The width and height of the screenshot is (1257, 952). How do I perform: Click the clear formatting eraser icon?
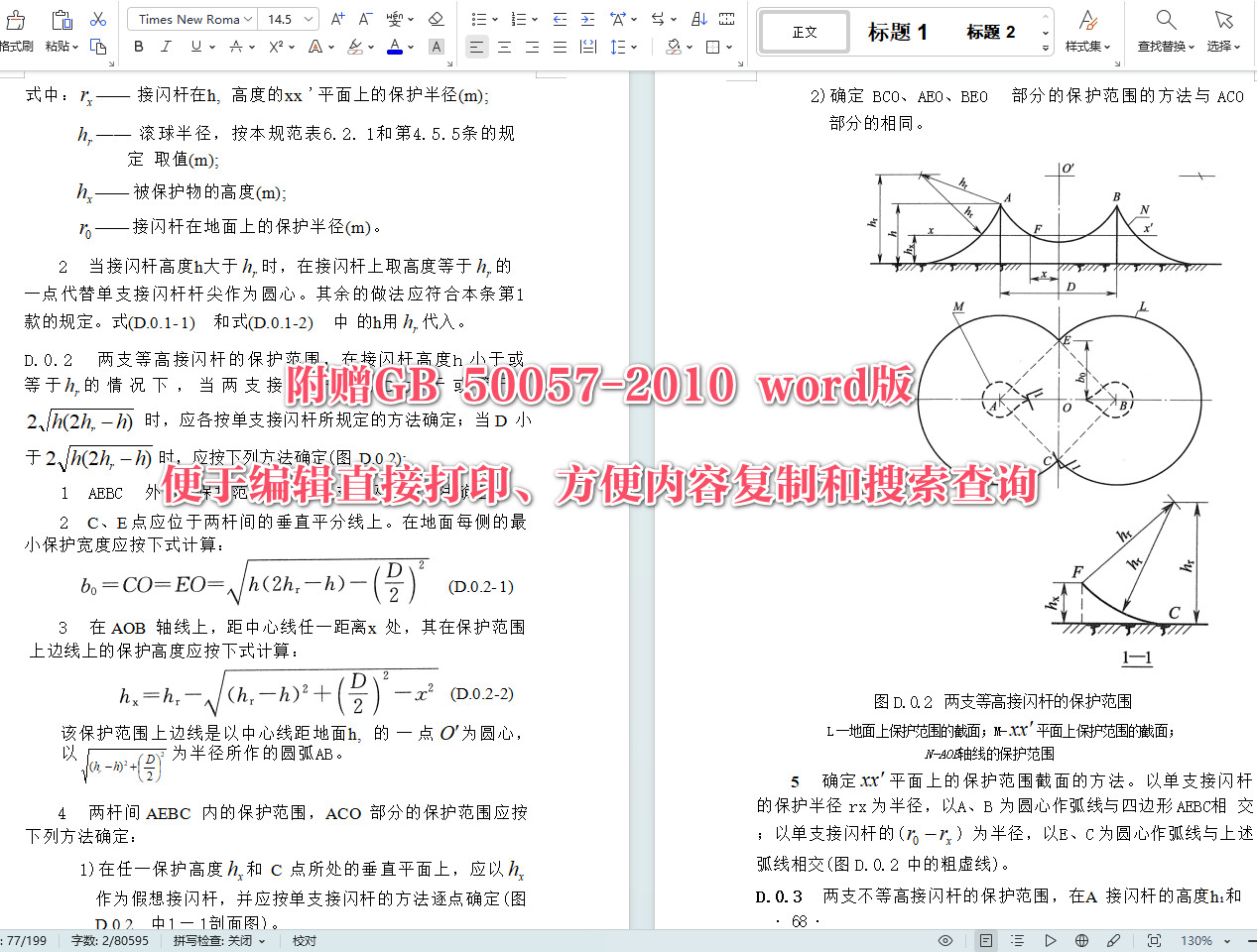(437, 20)
